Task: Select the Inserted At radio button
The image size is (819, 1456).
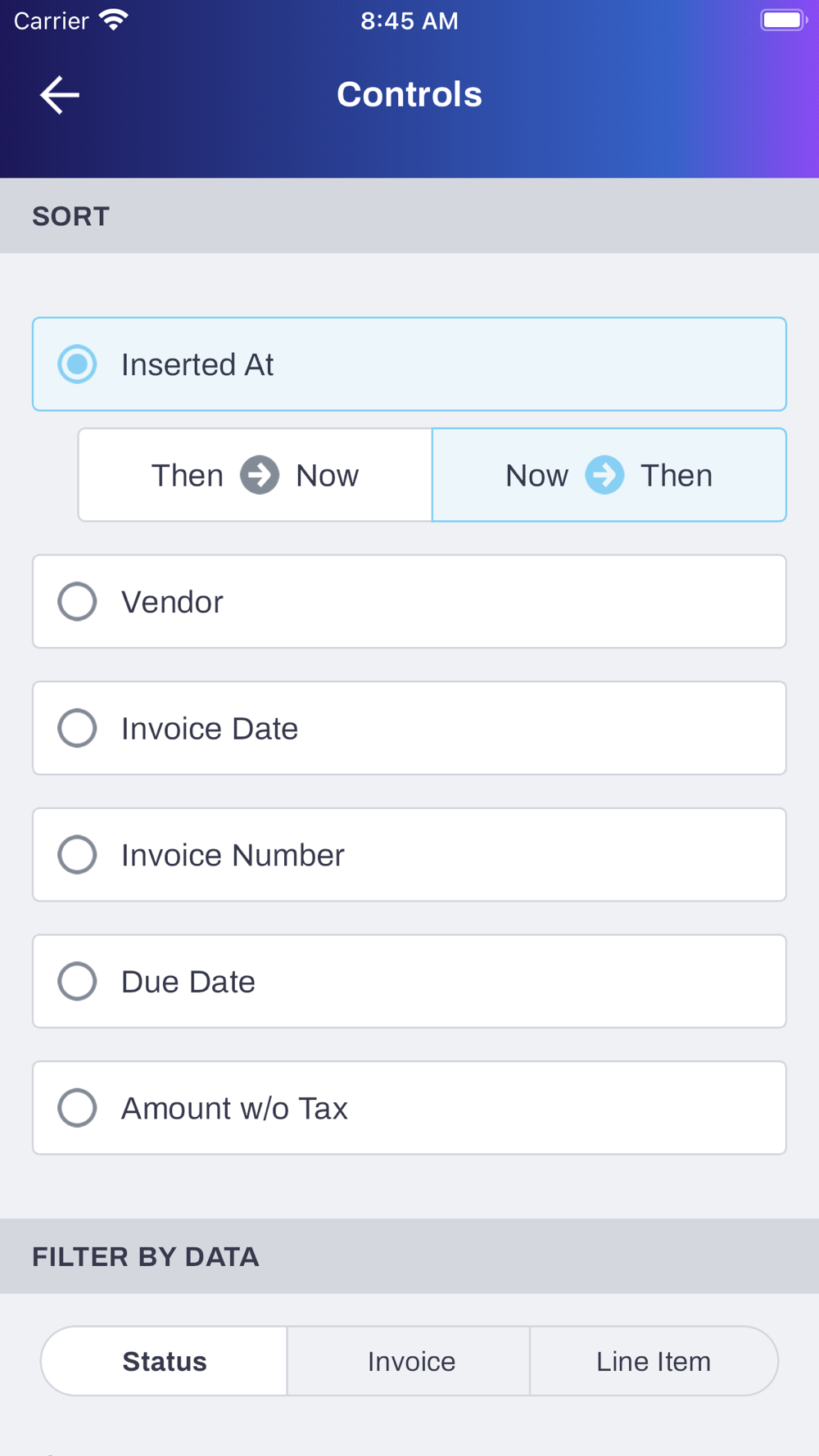Action: click(x=78, y=364)
